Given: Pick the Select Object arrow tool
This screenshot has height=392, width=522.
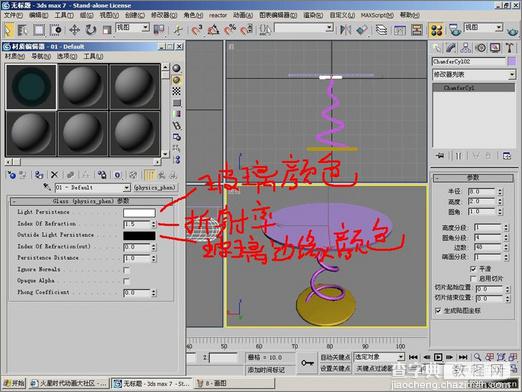Looking at the screenshot, I should [x=8, y=30].
